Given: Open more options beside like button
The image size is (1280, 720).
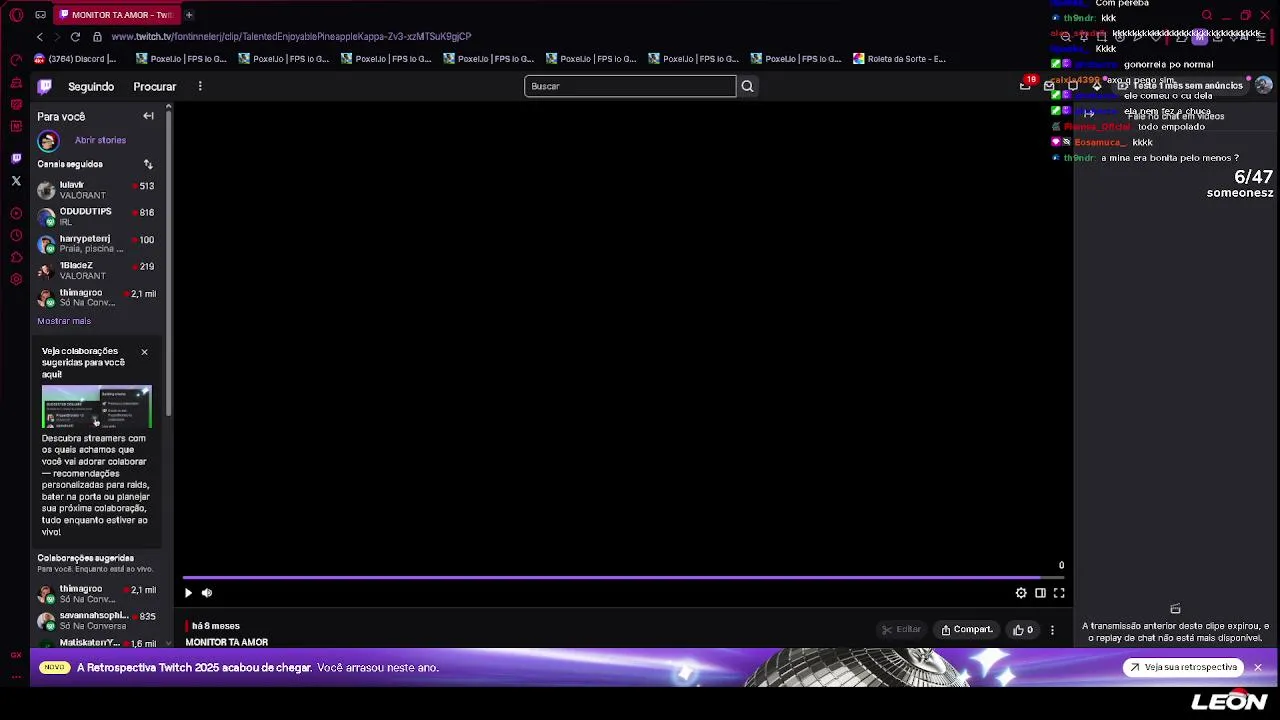Looking at the screenshot, I should click(1052, 630).
